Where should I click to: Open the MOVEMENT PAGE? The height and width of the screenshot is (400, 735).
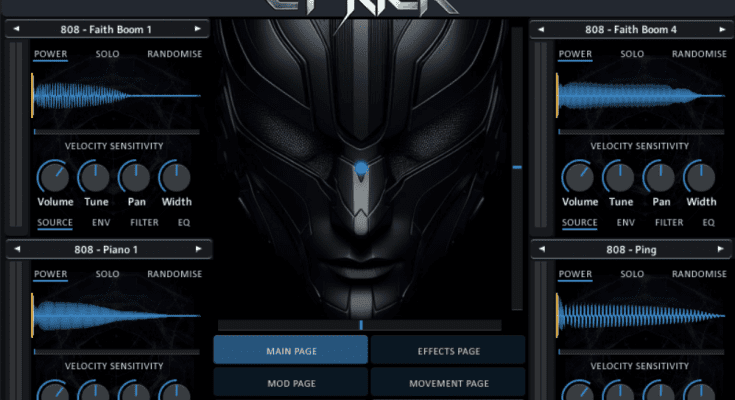[448, 383]
